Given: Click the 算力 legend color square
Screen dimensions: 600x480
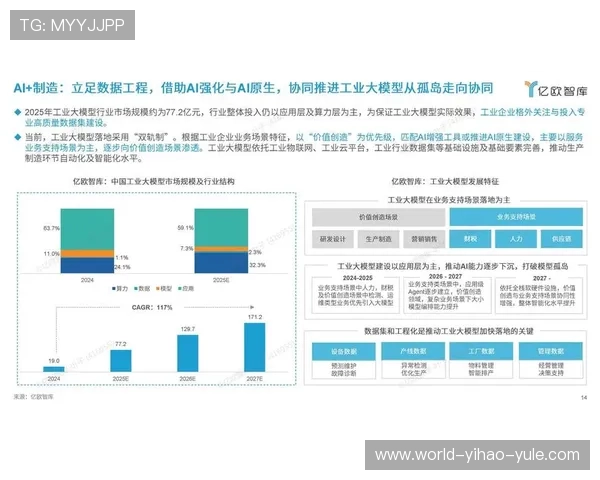Looking at the screenshot, I should (x=114, y=289).
